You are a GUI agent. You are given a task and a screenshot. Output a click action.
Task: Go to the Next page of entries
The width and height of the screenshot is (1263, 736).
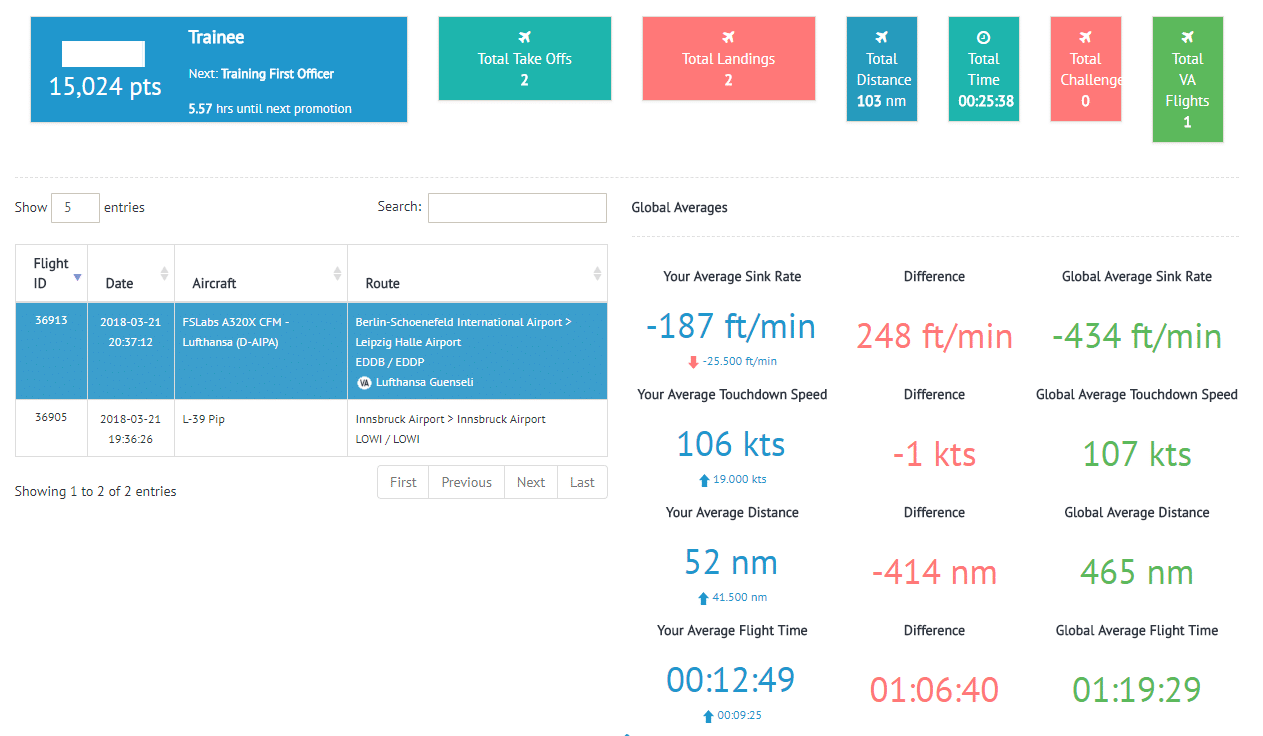coord(530,482)
